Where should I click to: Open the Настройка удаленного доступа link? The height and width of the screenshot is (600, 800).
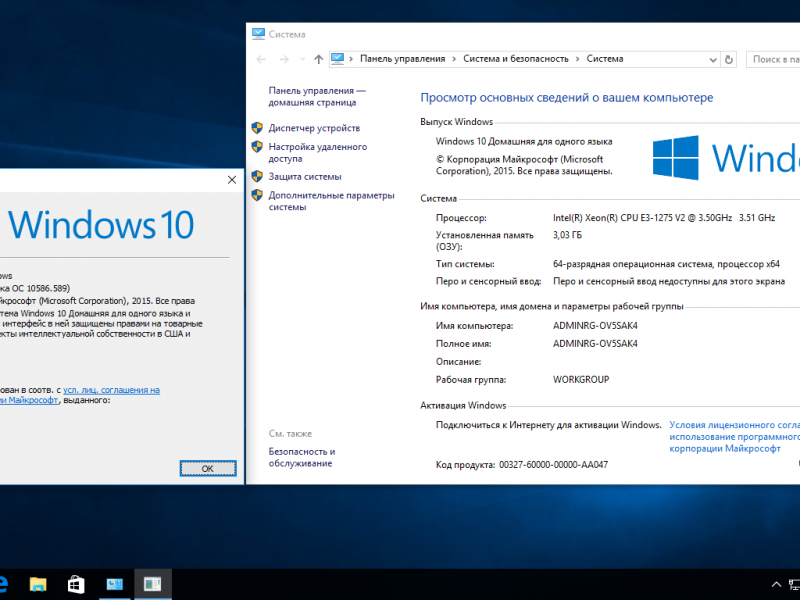(317, 153)
